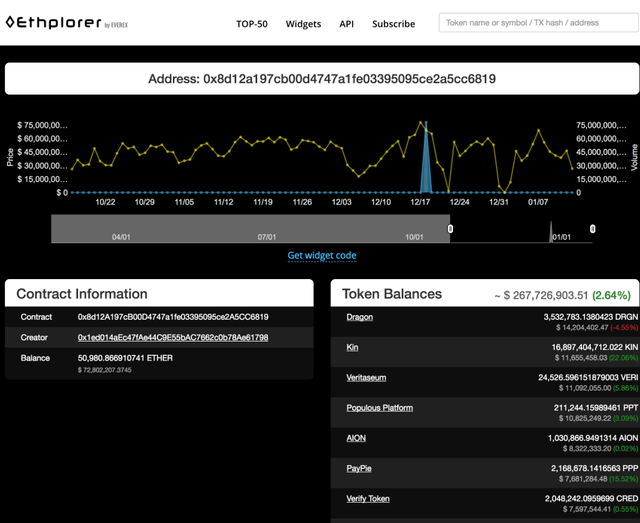Click the Address header text

322,79
